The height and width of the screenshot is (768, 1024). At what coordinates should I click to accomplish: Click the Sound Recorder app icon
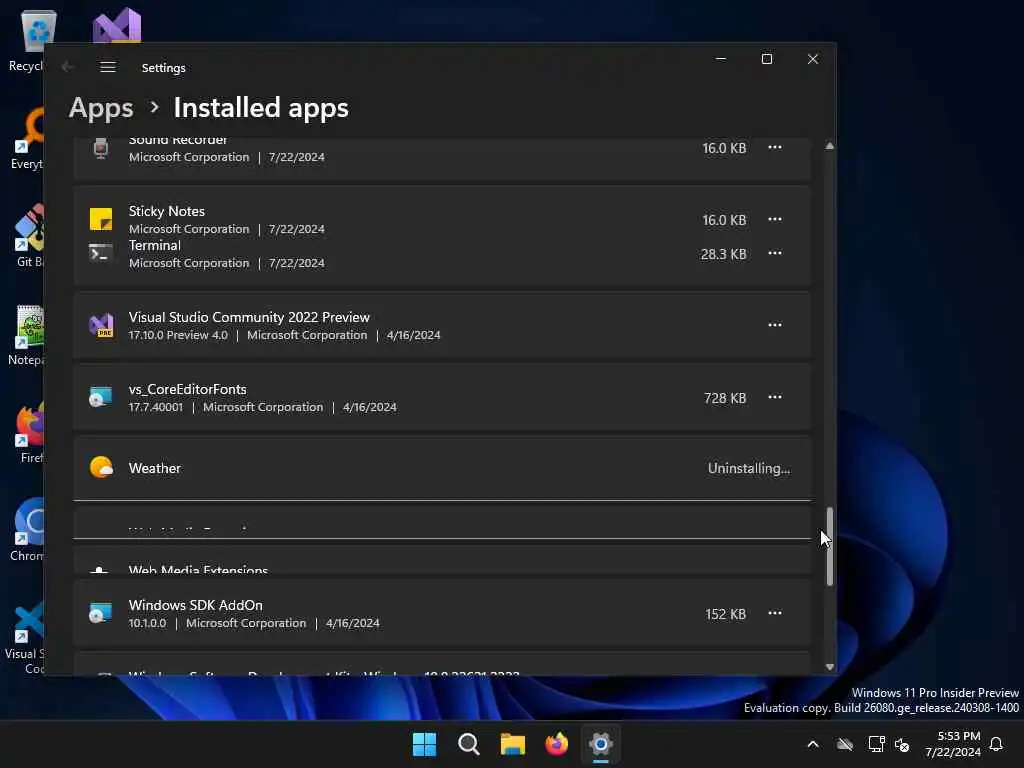point(101,149)
